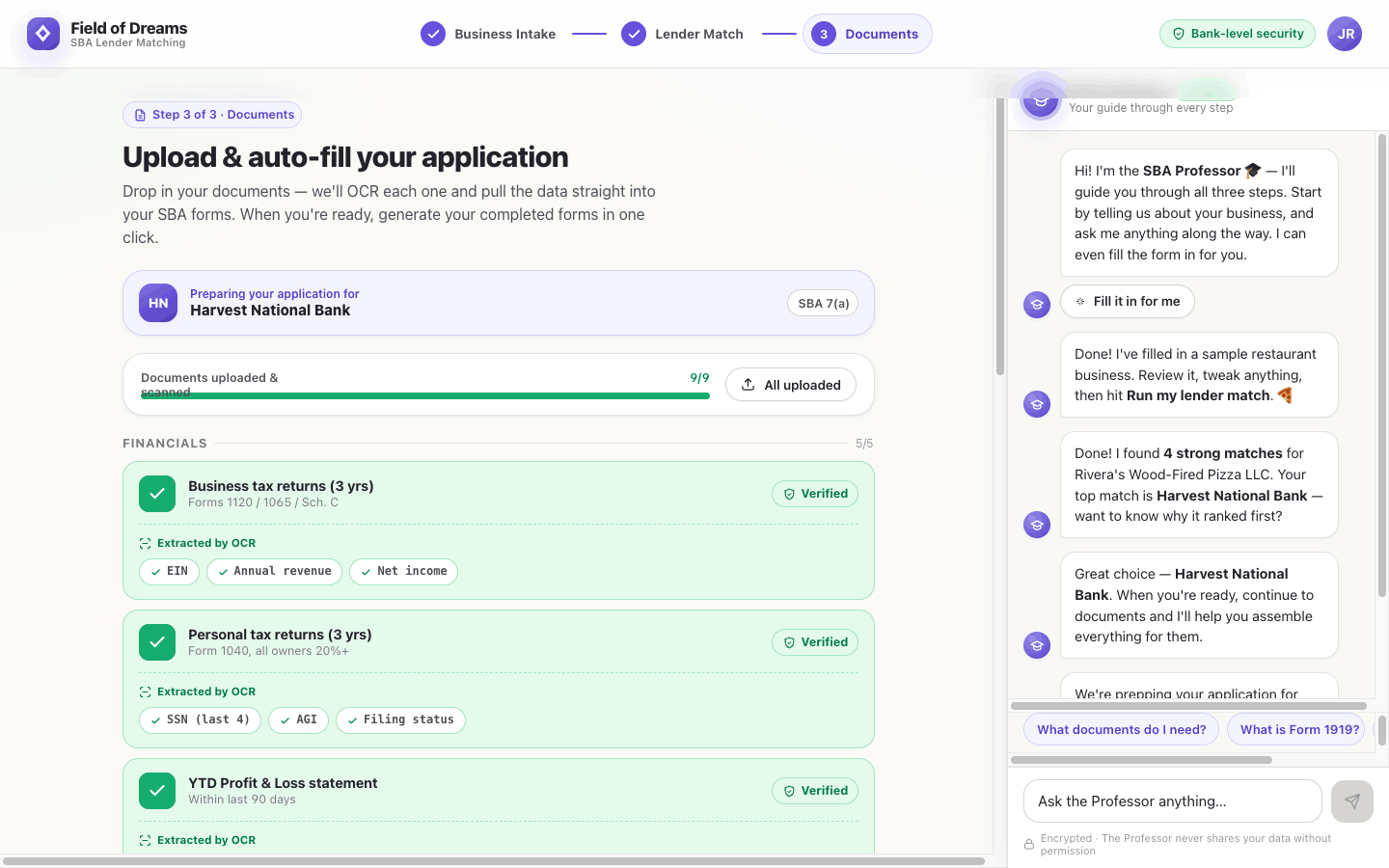The width and height of the screenshot is (1389, 868).
Task: Click the Lender Match checkmark circle
Action: (x=634, y=34)
